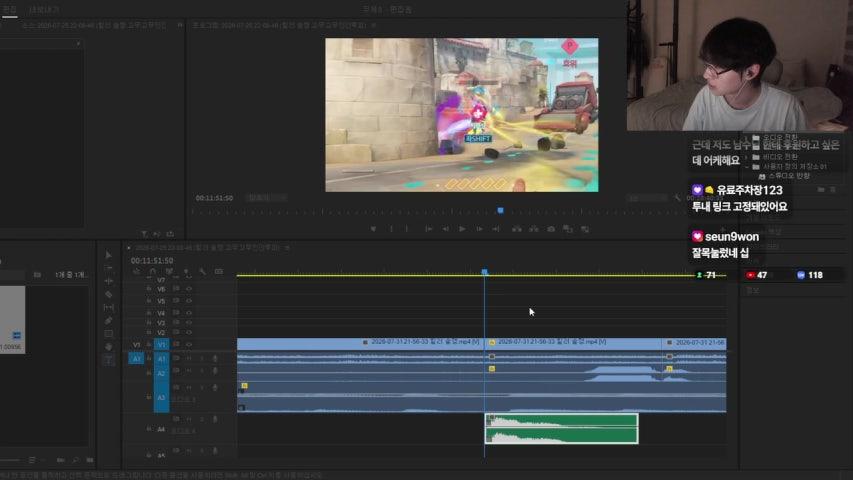The height and width of the screenshot is (480, 853).
Task: Select the Hand tool
Action: (x=108, y=347)
